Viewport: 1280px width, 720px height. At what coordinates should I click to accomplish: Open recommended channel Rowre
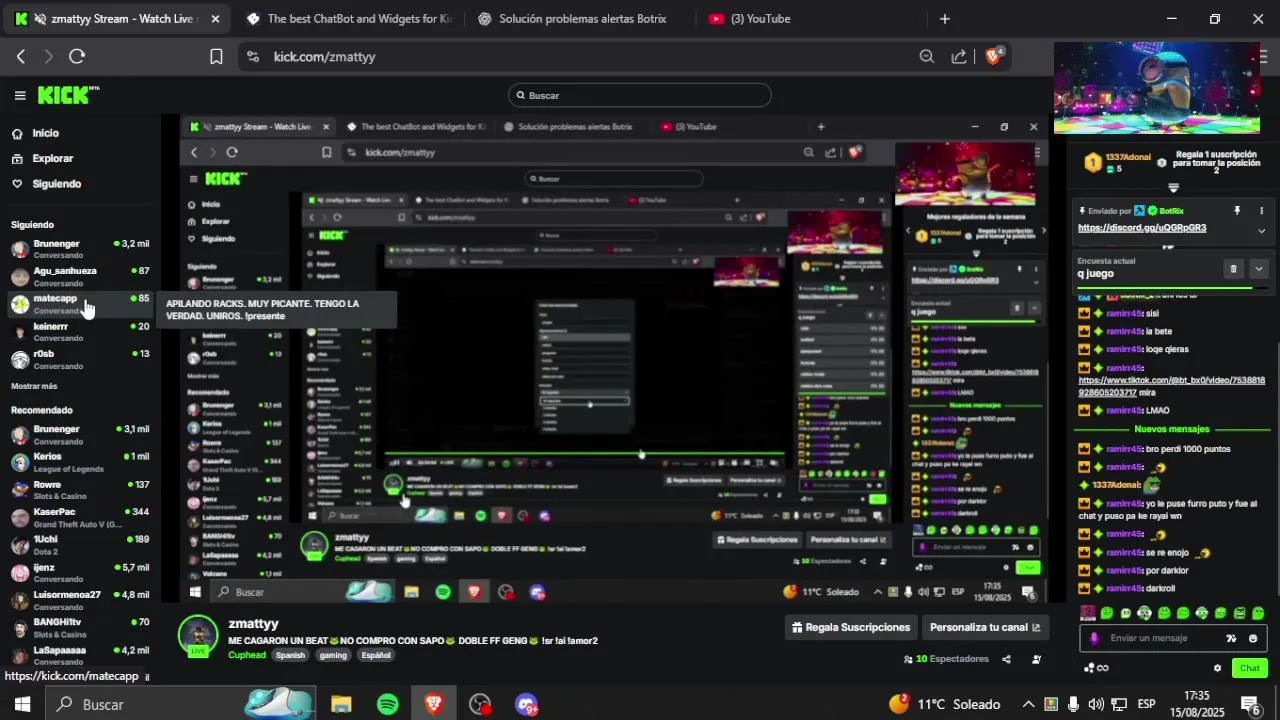pos(80,490)
